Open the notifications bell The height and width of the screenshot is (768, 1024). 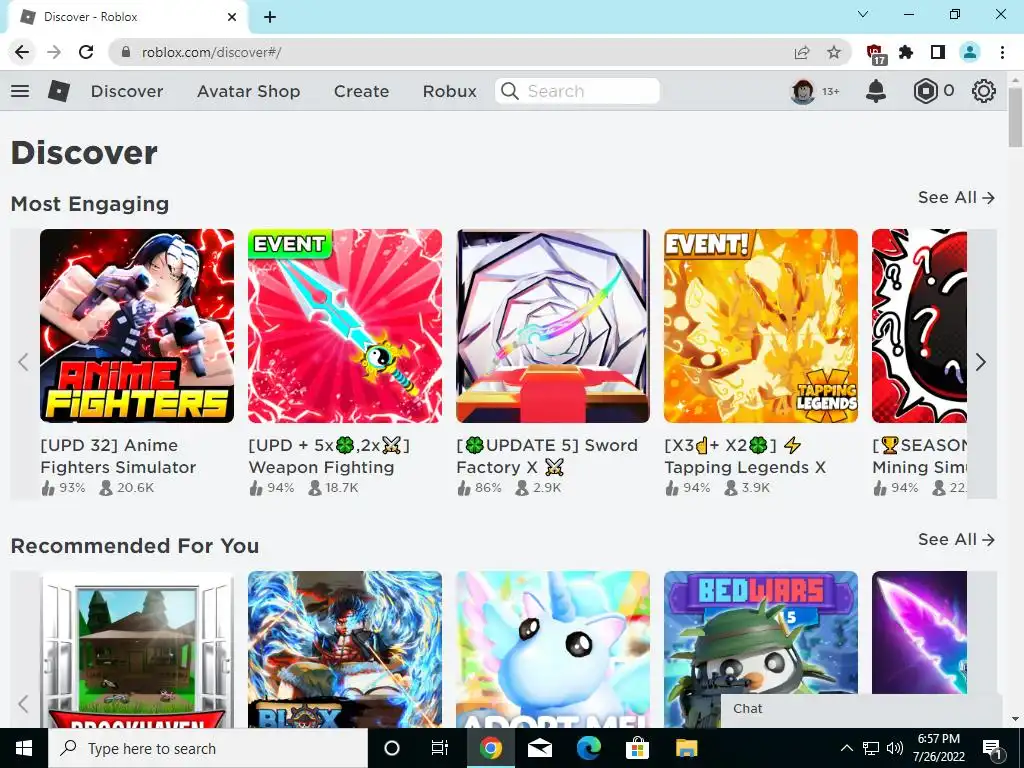[x=876, y=91]
